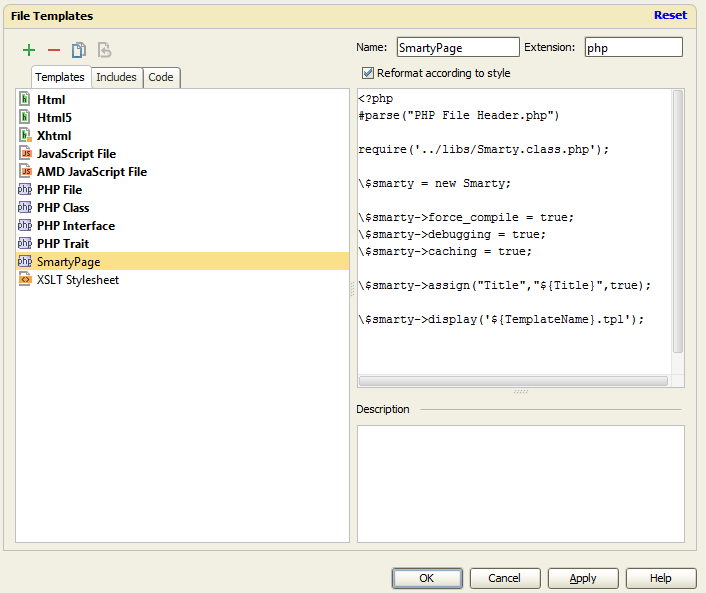Click the caching = true code line
Image resolution: width=706 pixels, height=593 pixels.
pyautogui.click(x=445, y=252)
